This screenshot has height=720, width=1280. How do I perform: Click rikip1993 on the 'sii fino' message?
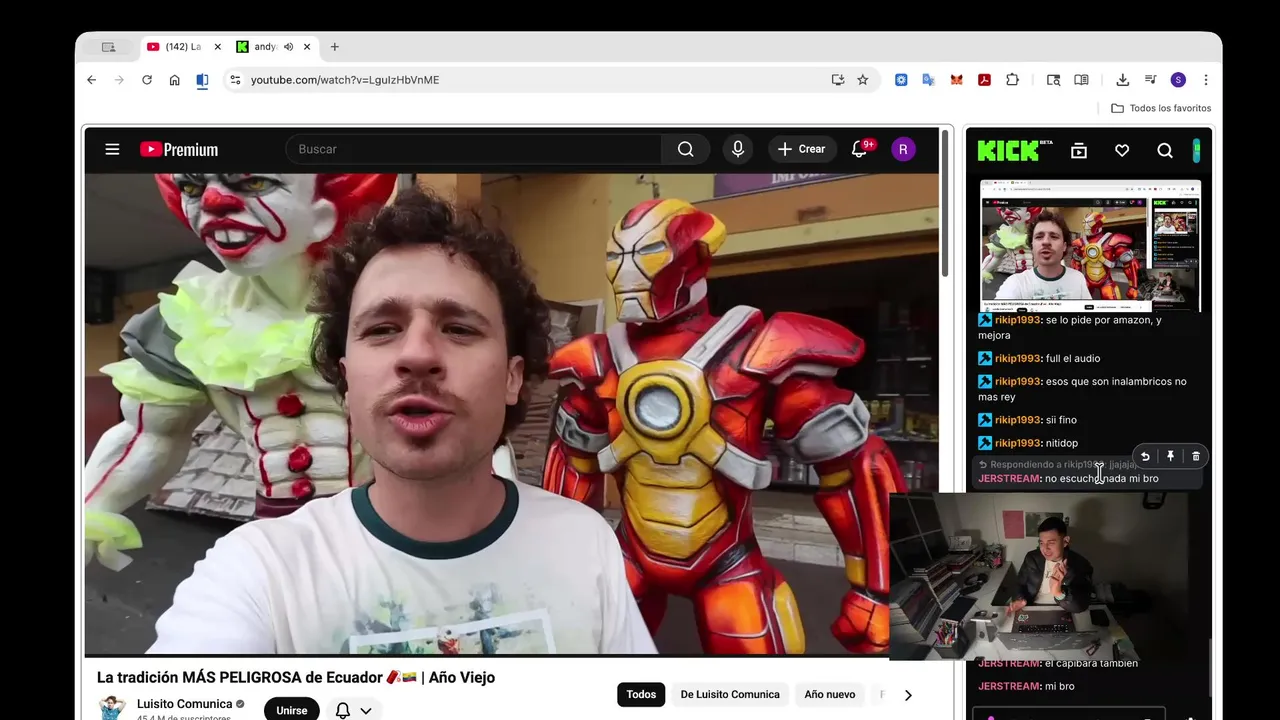1017,420
